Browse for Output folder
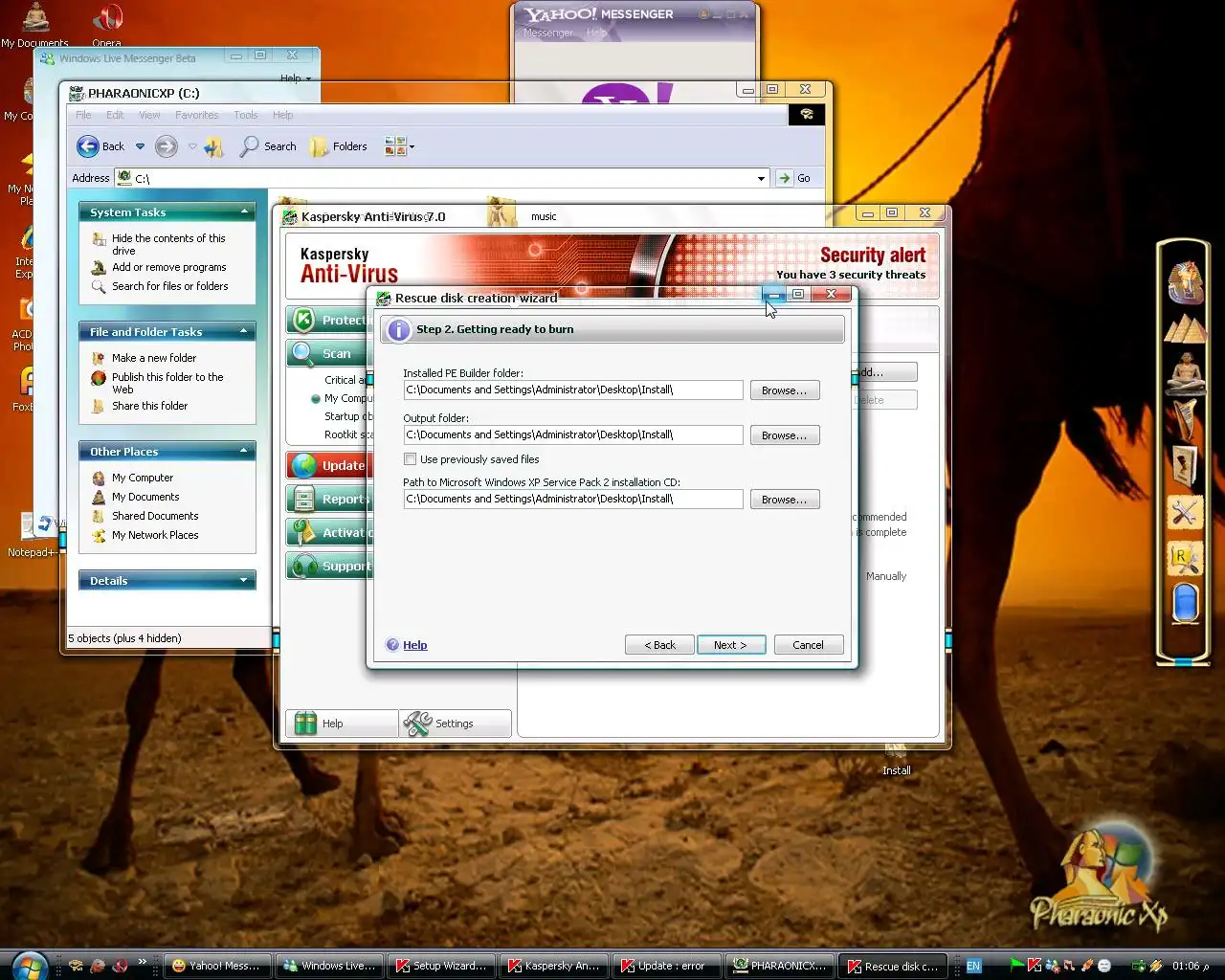Viewport: 1225px width, 980px height. (x=785, y=435)
